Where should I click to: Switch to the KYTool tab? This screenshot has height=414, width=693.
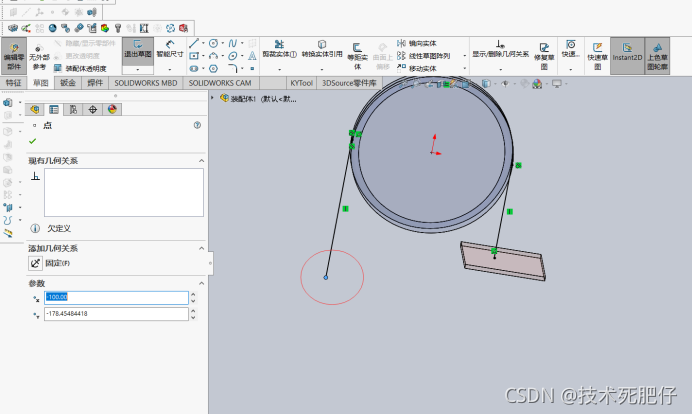301,83
